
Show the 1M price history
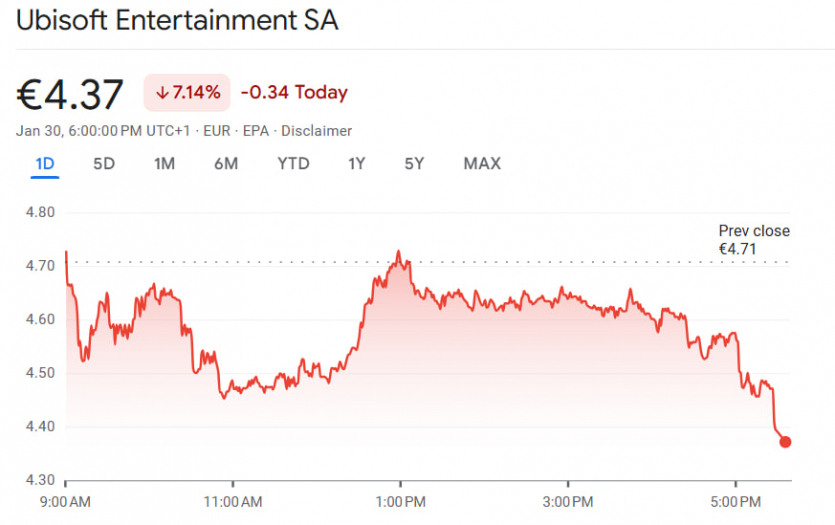[164, 164]
